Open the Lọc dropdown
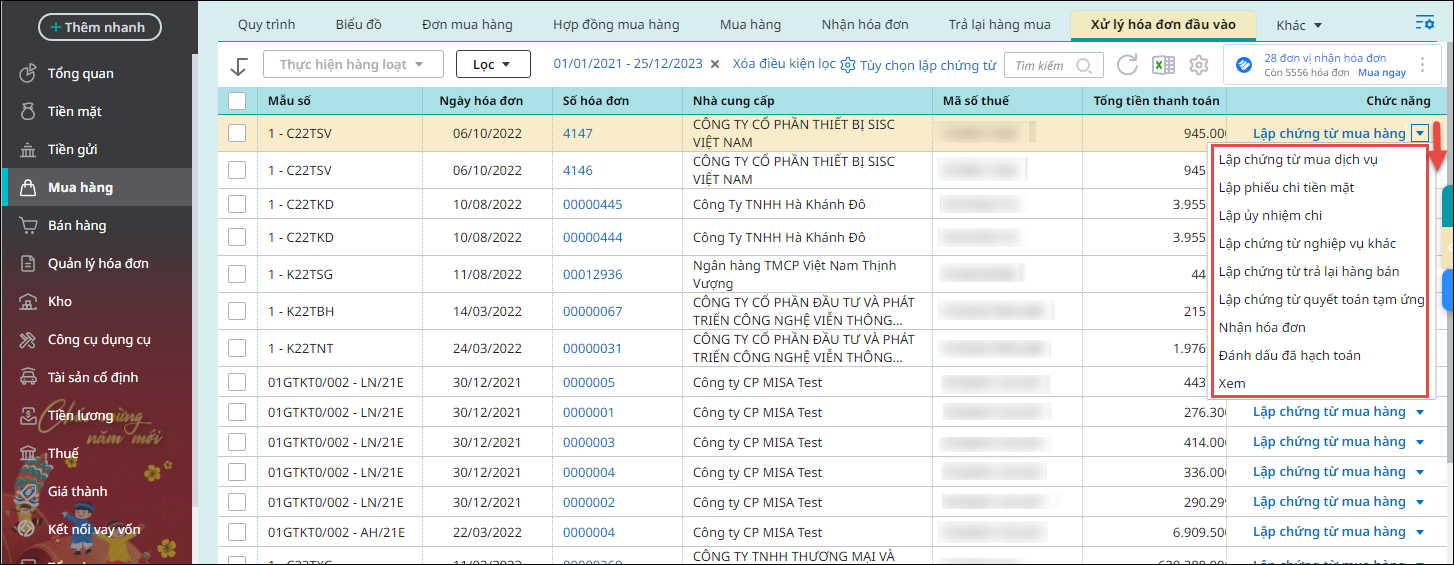The image size is (1454, 565). click(493, 64)
